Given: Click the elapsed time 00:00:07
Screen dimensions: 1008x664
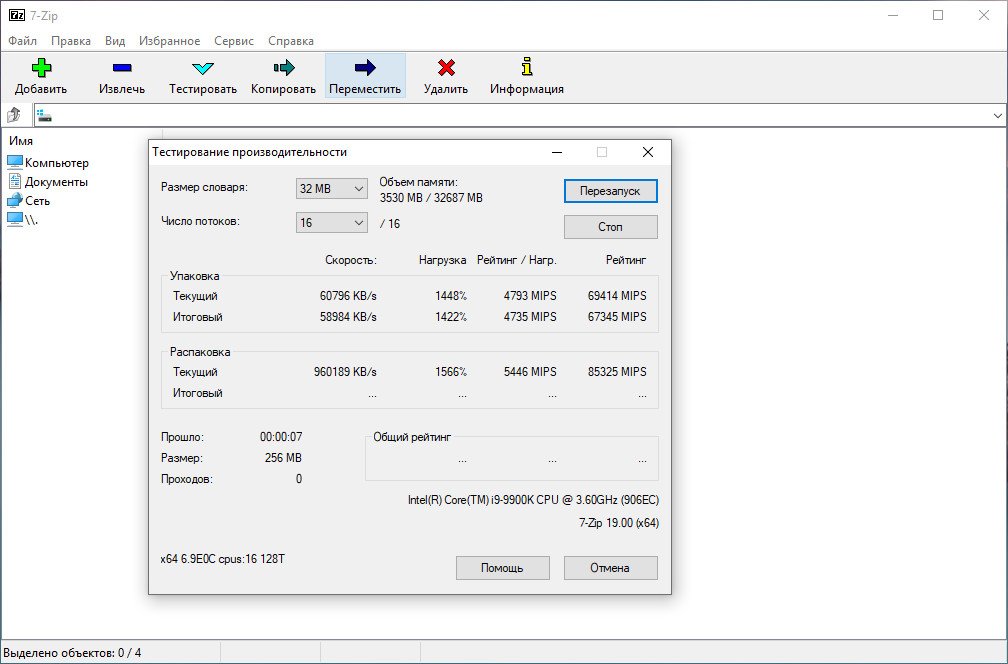Looking at the screenshot, I should point(281,436).
